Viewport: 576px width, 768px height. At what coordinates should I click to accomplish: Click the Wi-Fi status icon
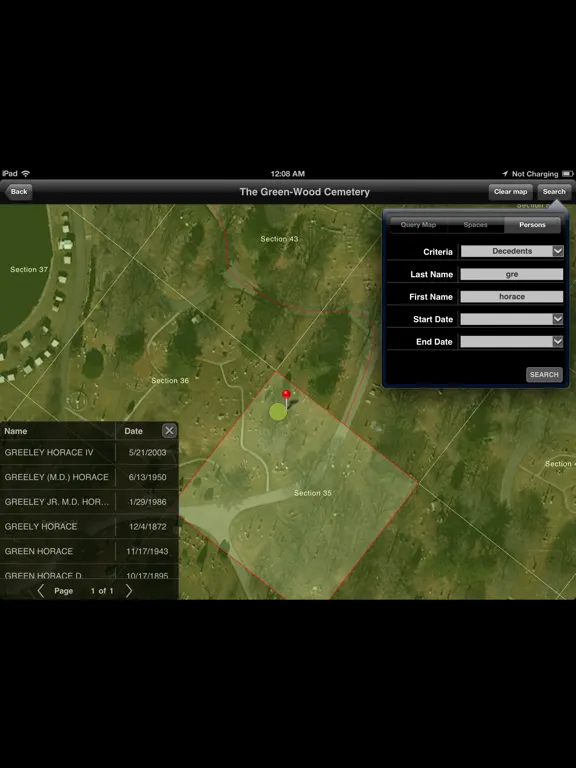(x=26, y=173)
